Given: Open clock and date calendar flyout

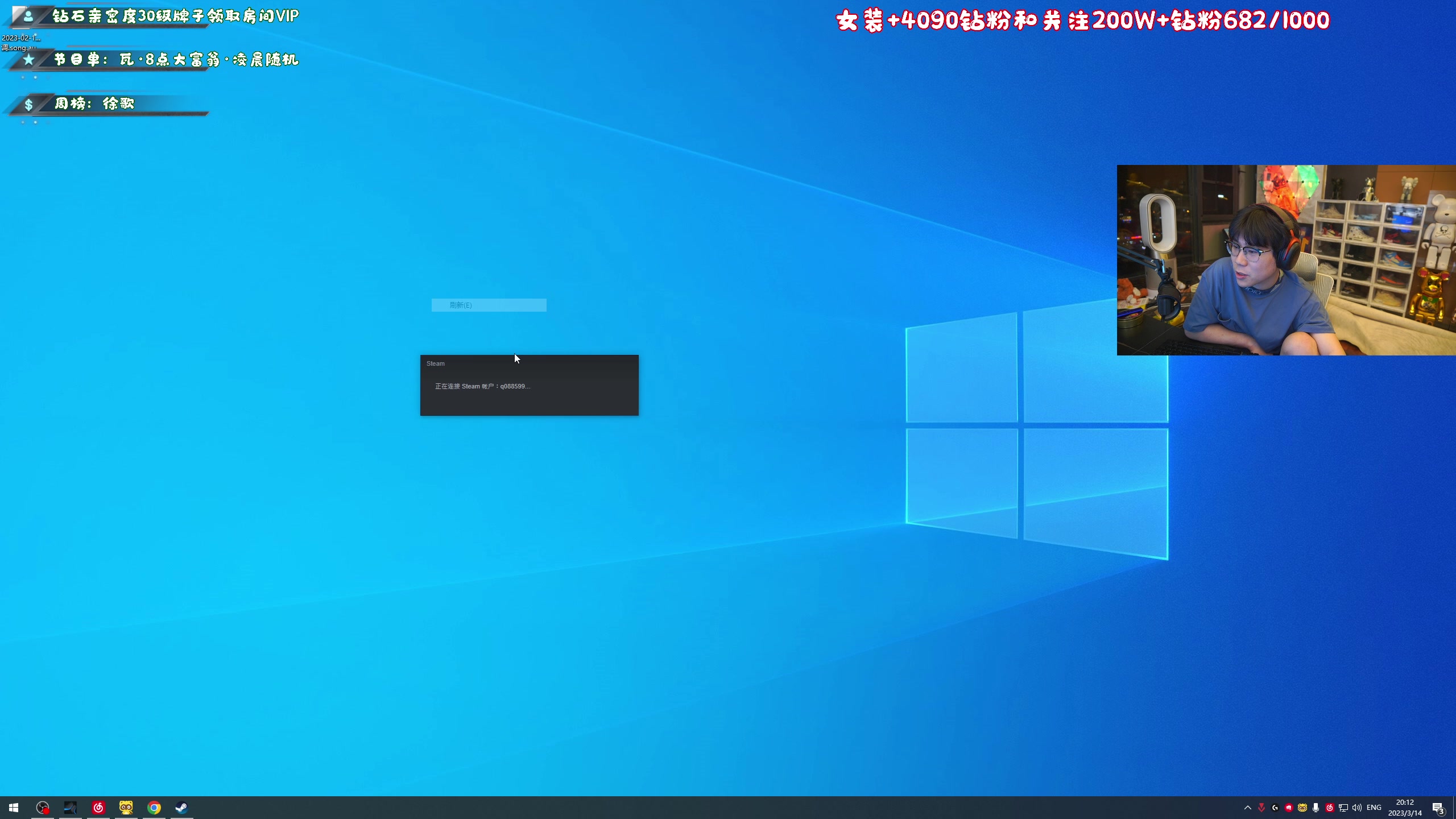Looking at the screenshot, I should 1405,808.
